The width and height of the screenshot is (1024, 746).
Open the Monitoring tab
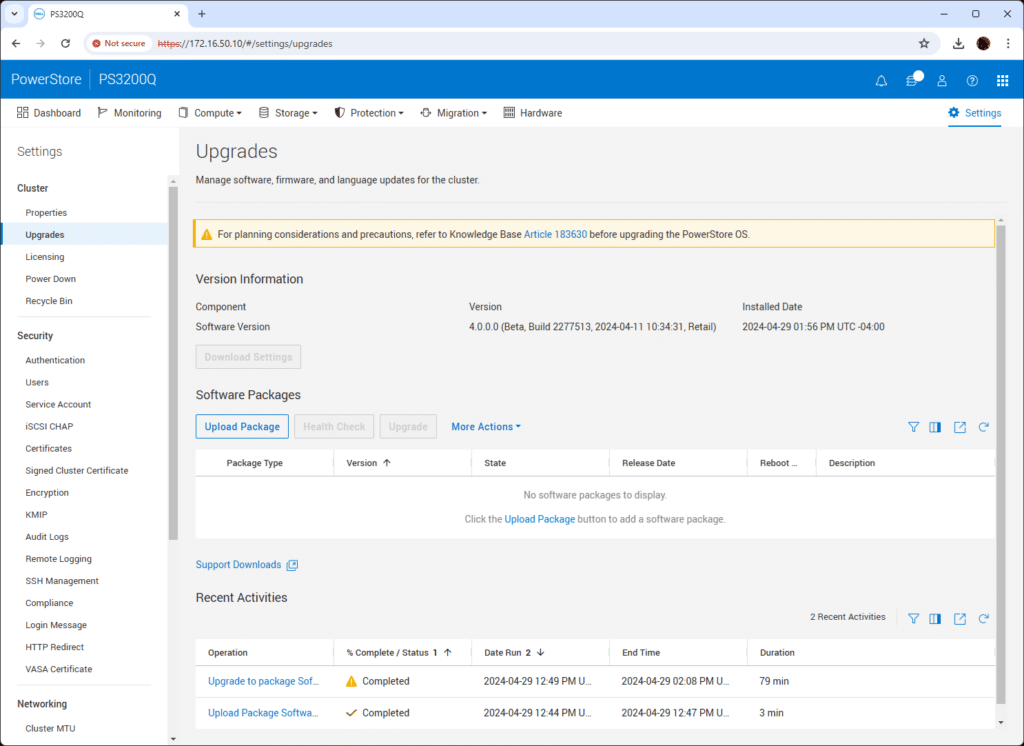(129, 113)
